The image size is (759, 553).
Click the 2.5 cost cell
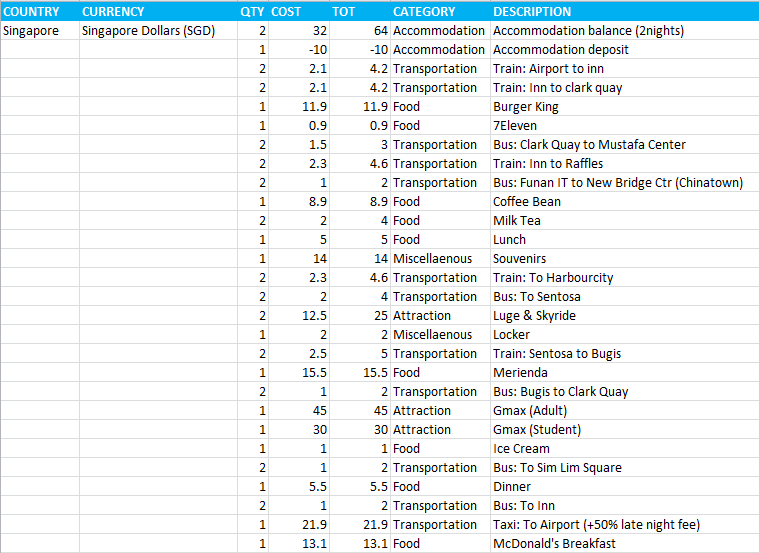tap(299, 353)
